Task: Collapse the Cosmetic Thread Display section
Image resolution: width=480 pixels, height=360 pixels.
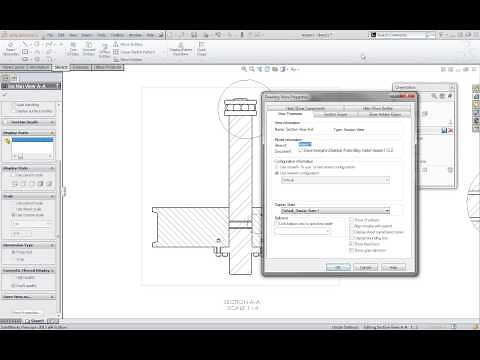Action: point(52,271)
